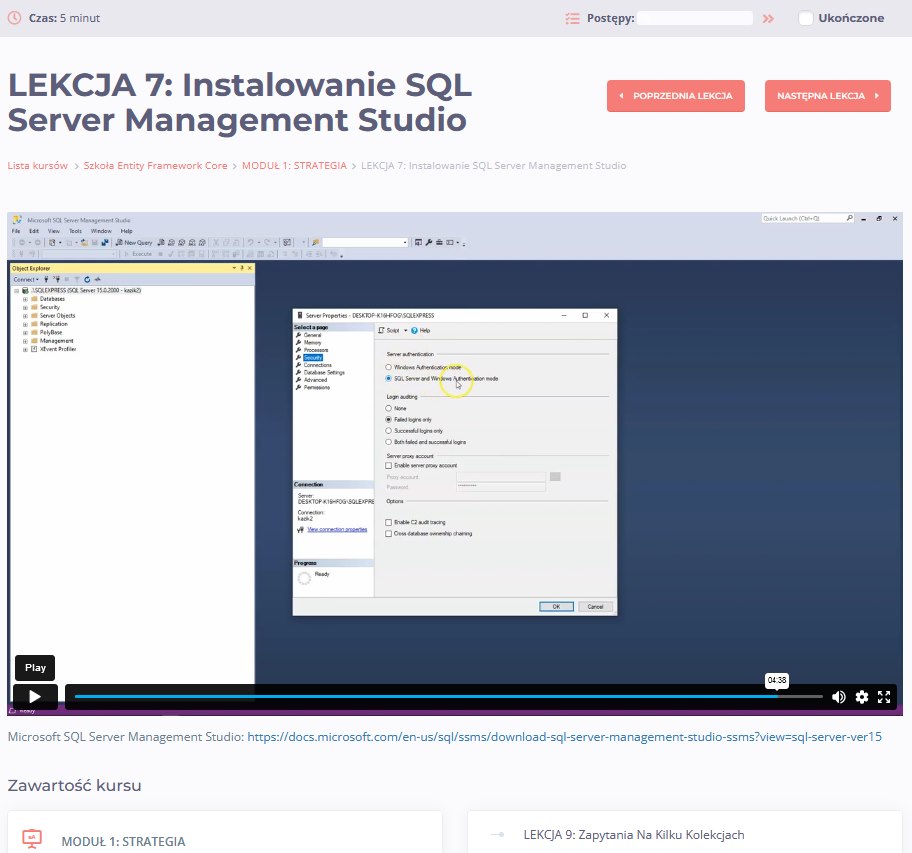Open Szkoła Entity Framework Core breadcrumb
The image size is (912, 853).
coord(155,166)
